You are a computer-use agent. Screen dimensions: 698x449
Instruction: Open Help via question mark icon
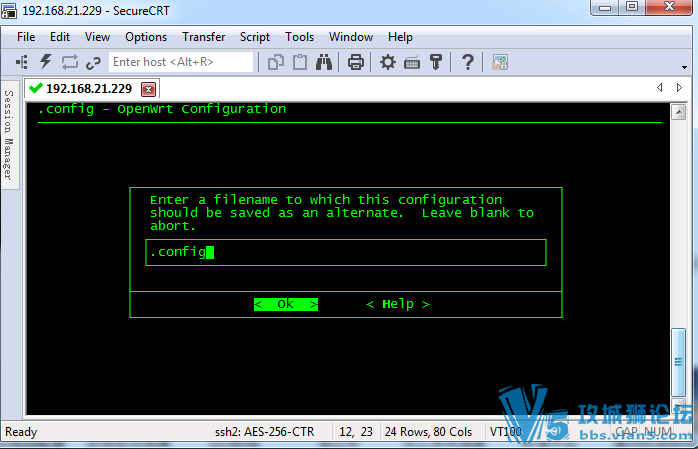(x=467, y=62)
